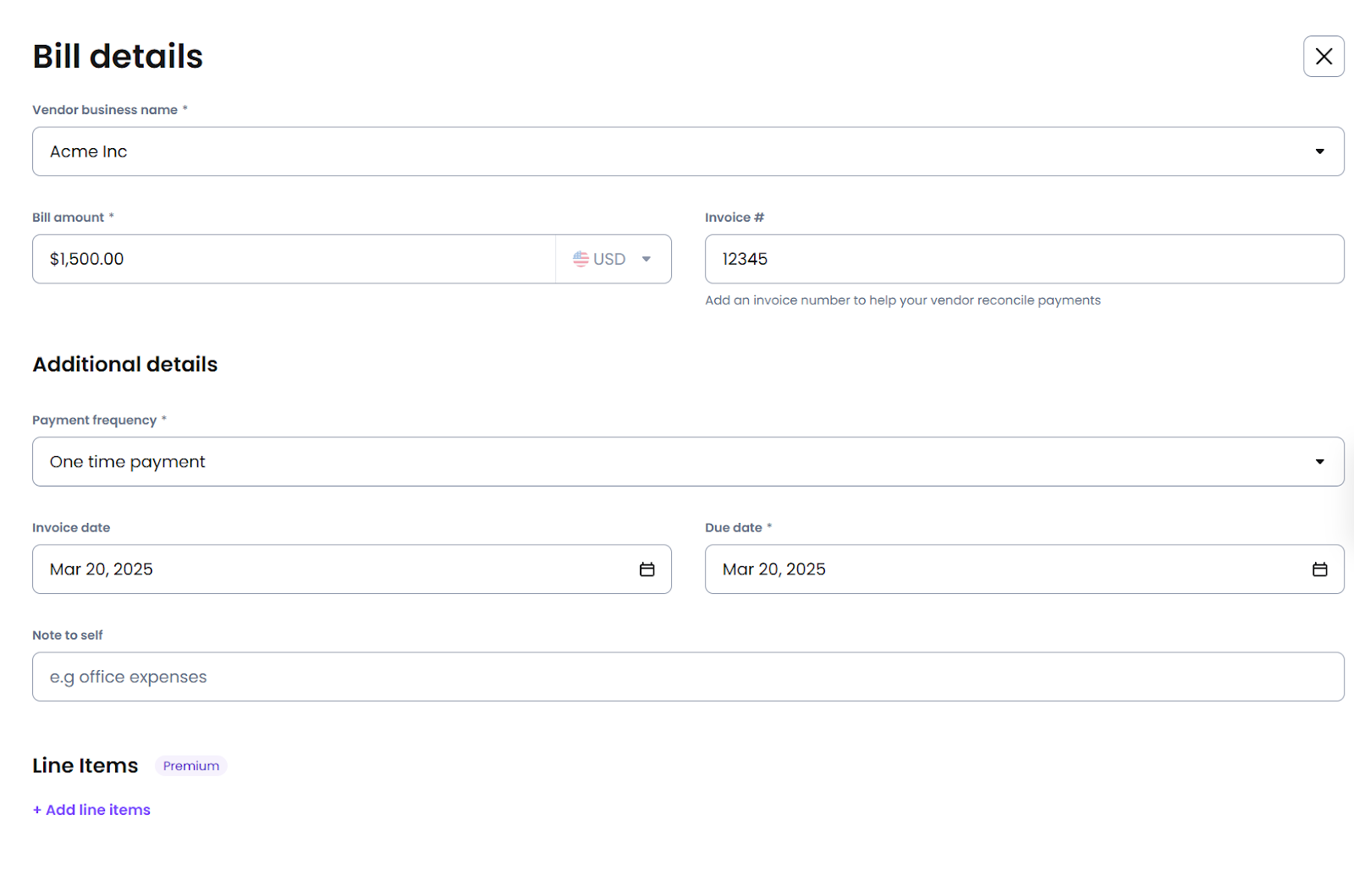Click the invoice number helper text
Image resolution: width=1354 pixels, height=896 pixels.
903,300
